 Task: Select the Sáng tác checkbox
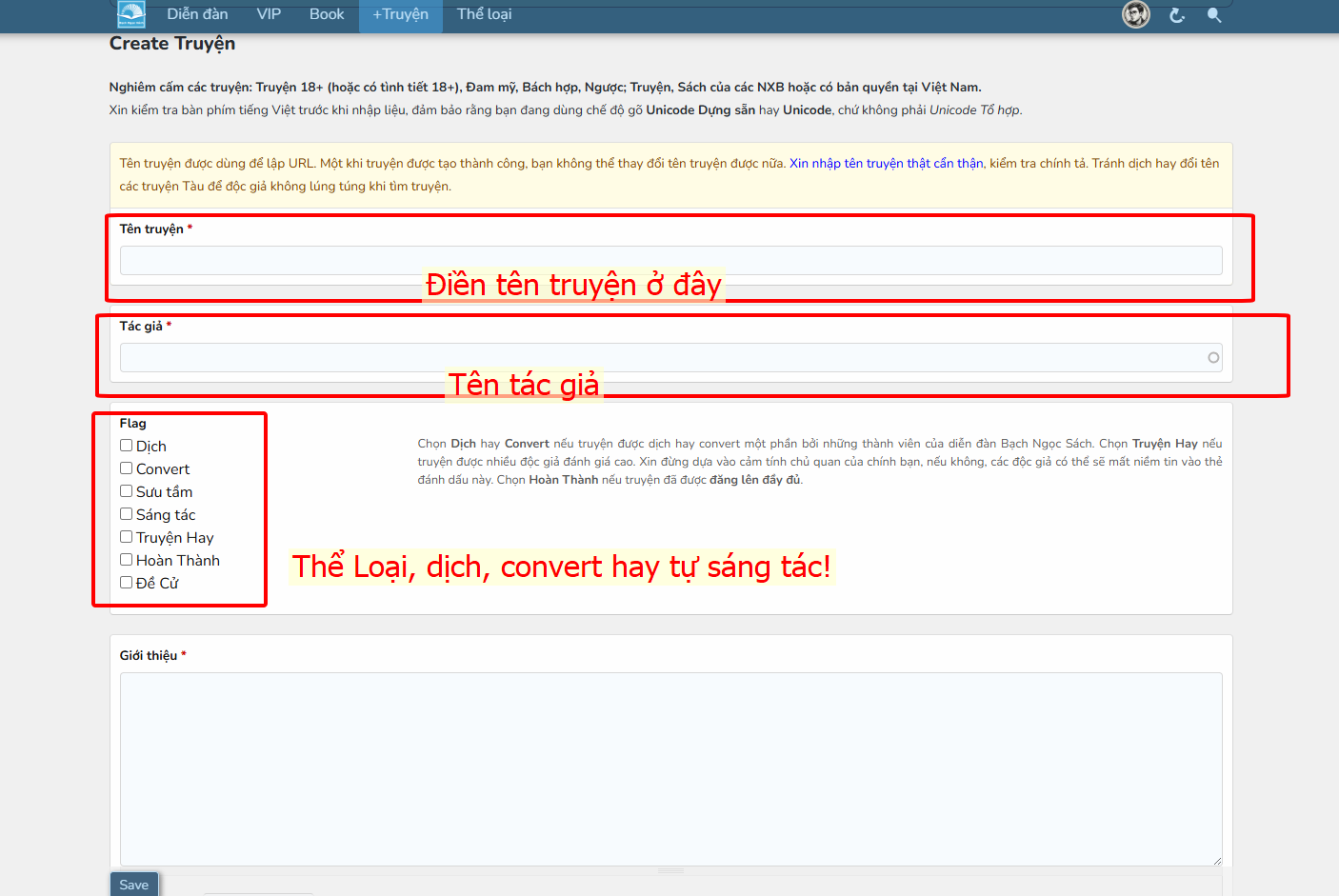126,514
